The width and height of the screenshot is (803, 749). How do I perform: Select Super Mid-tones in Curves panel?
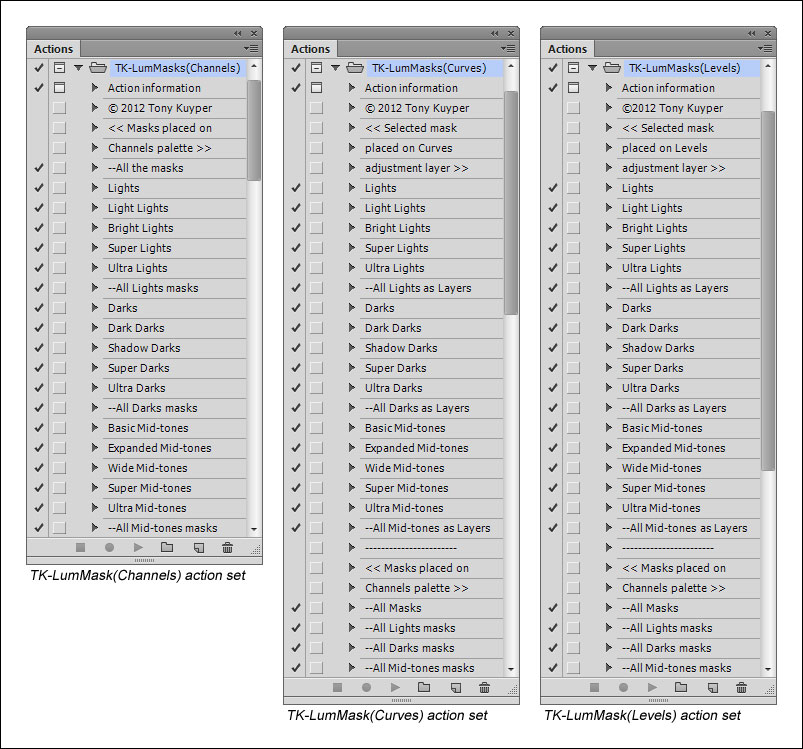point(407,488)
